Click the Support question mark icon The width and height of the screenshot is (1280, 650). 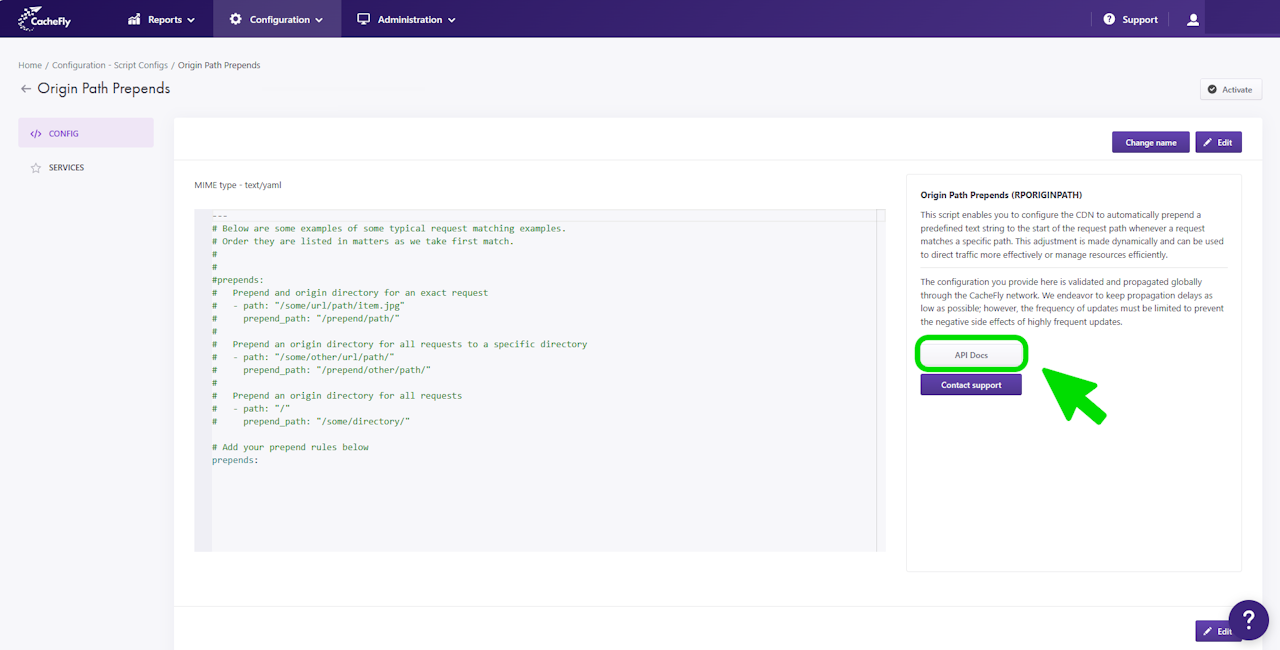click(x=1109, y=19)
